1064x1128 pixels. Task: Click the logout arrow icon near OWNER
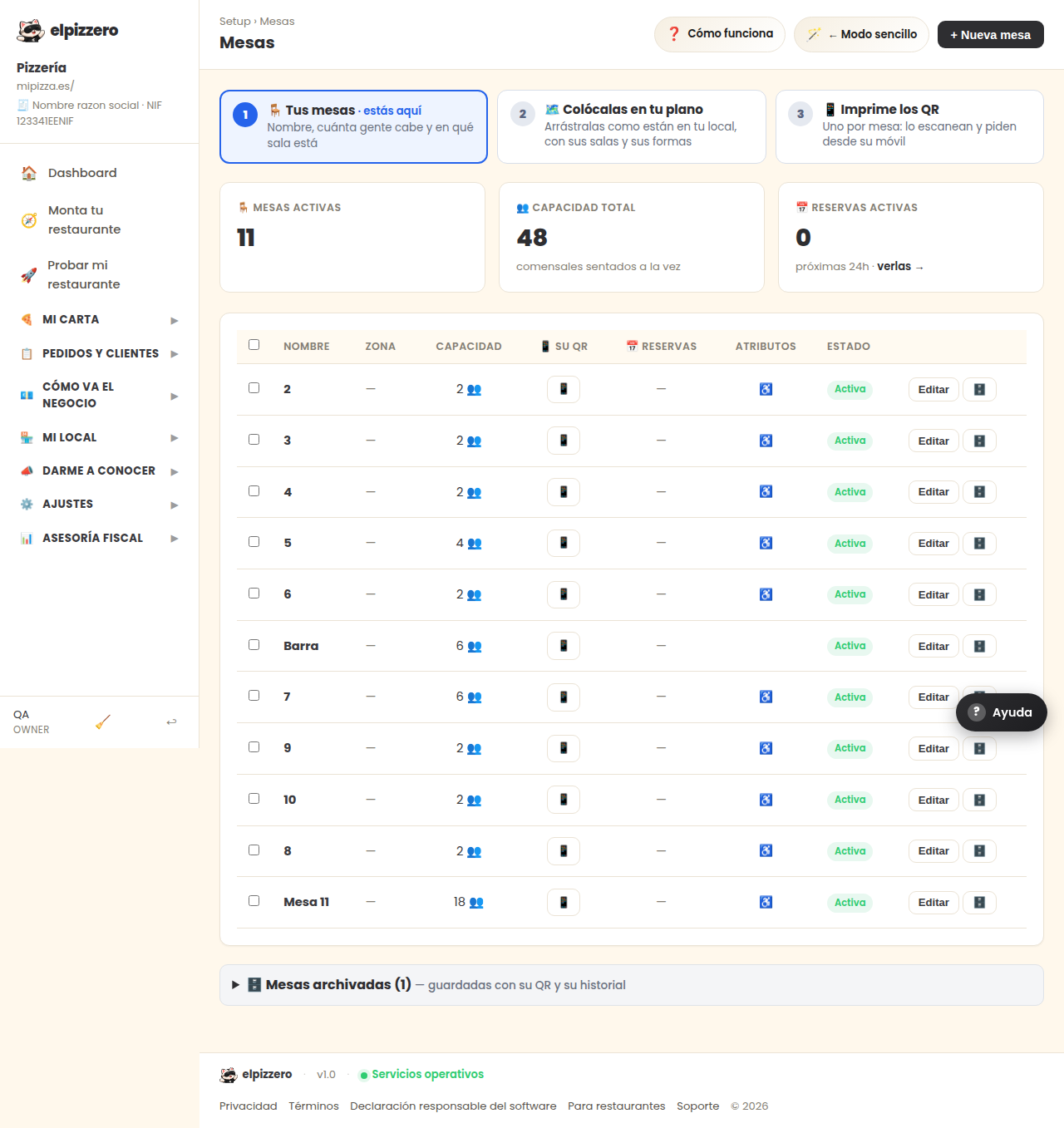pos(171,722)
